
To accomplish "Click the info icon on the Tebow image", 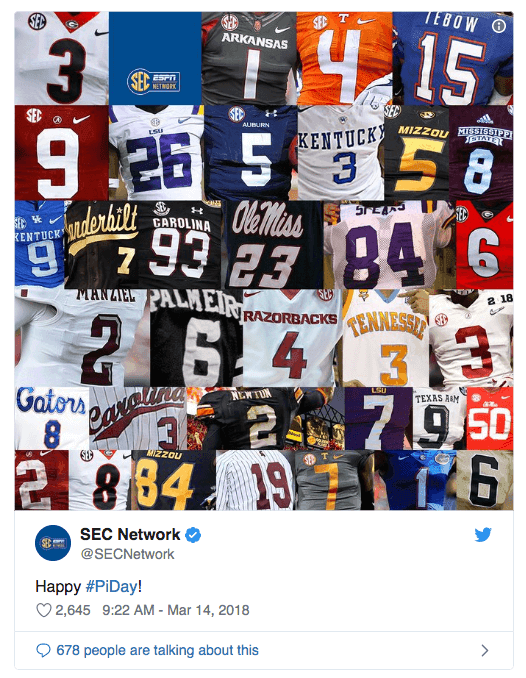I will (x=499, y=26).
